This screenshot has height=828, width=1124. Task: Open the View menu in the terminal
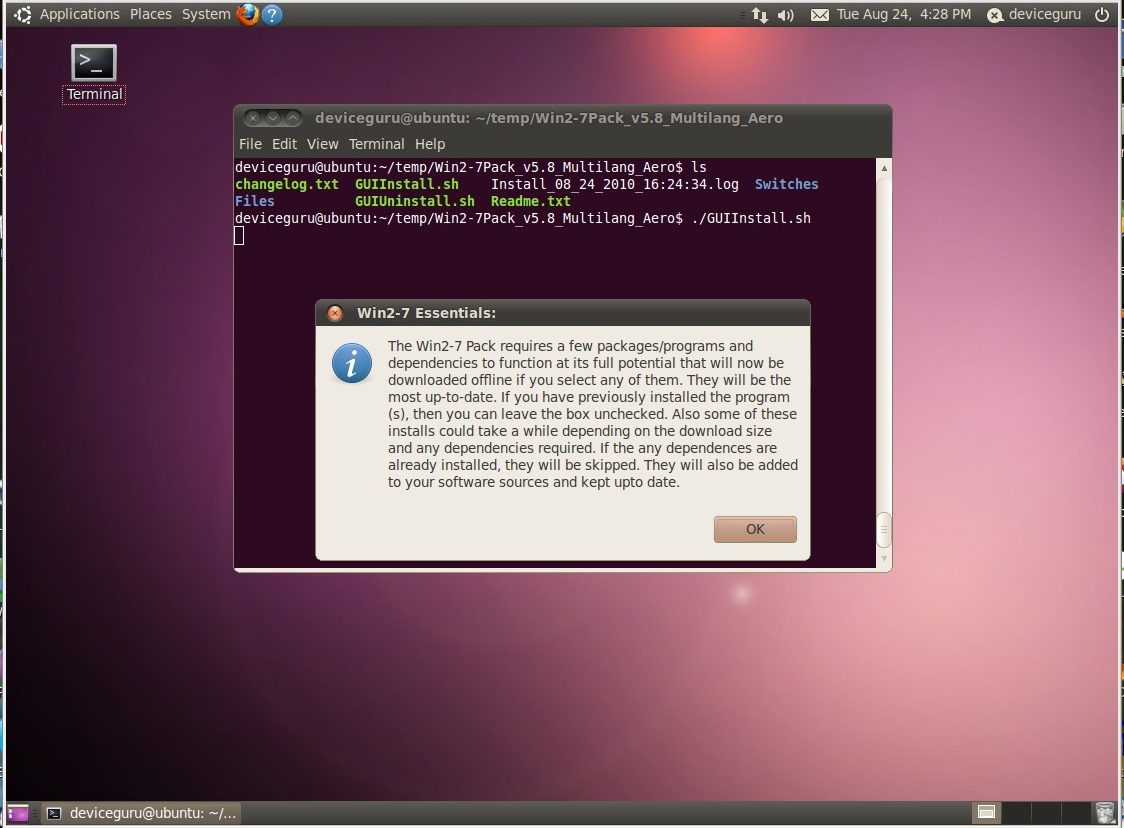pos(323,144)
